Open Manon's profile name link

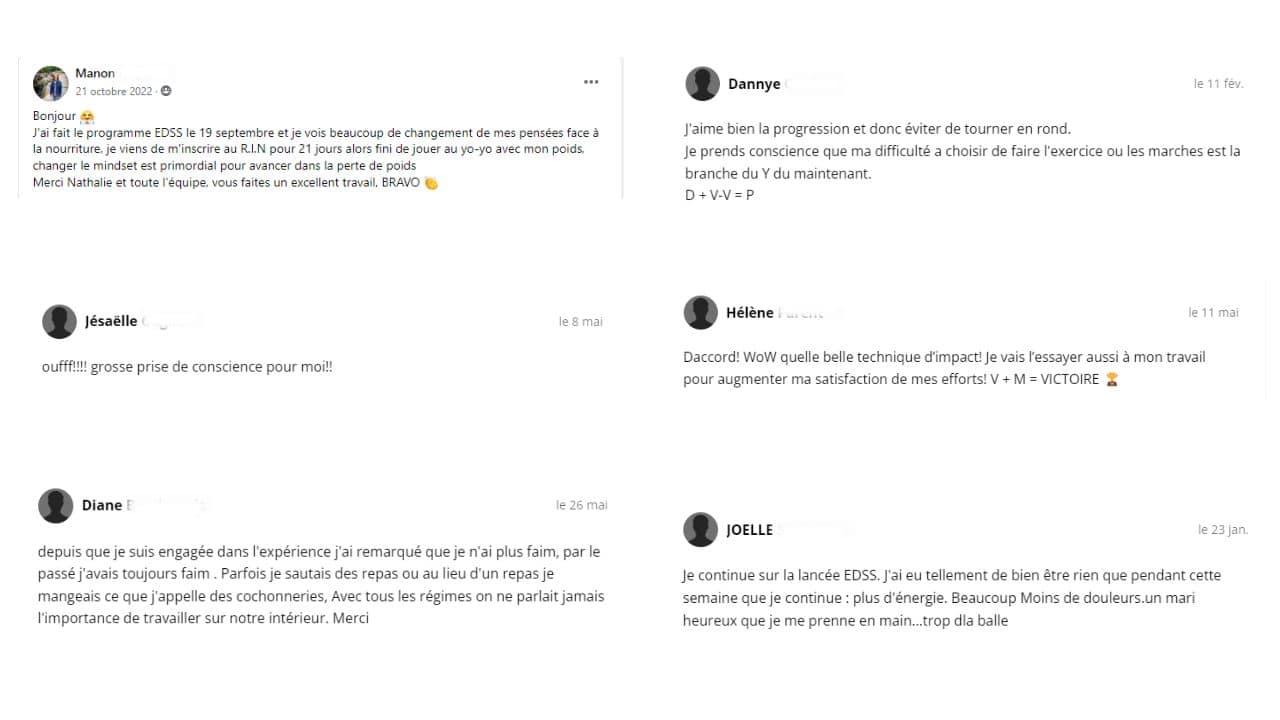(95, 73)
